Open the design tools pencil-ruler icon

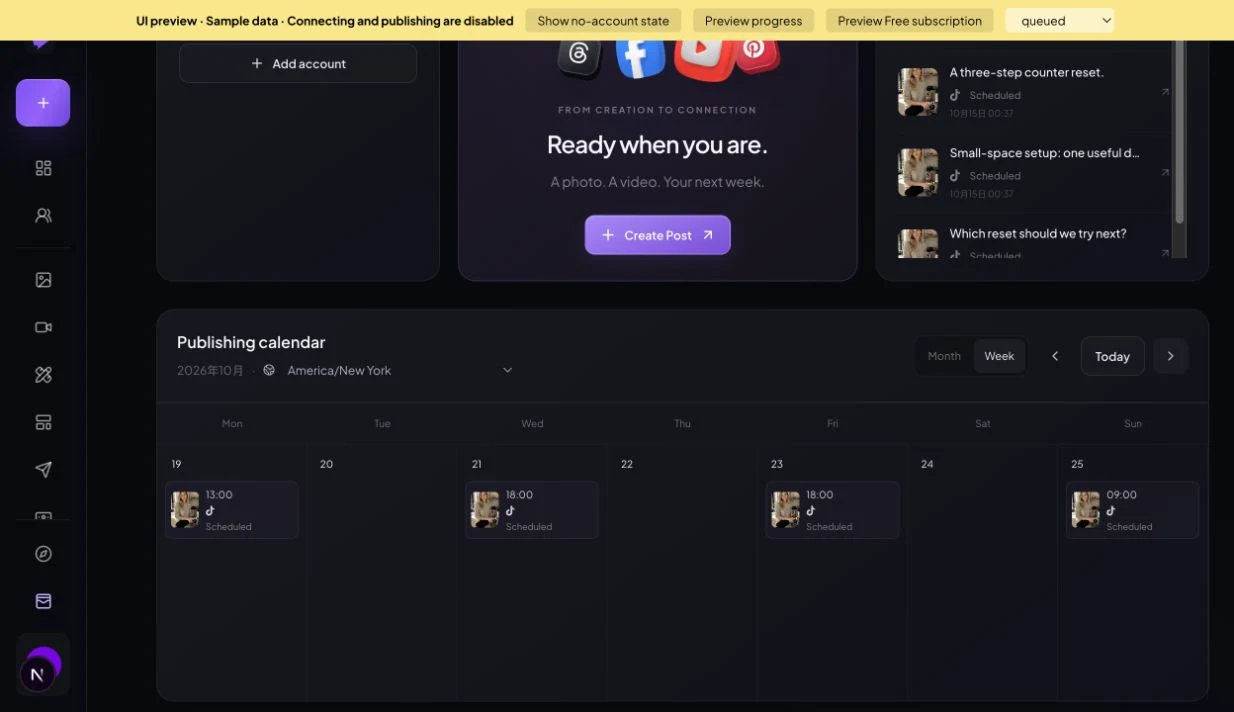(x=43, y=375)
